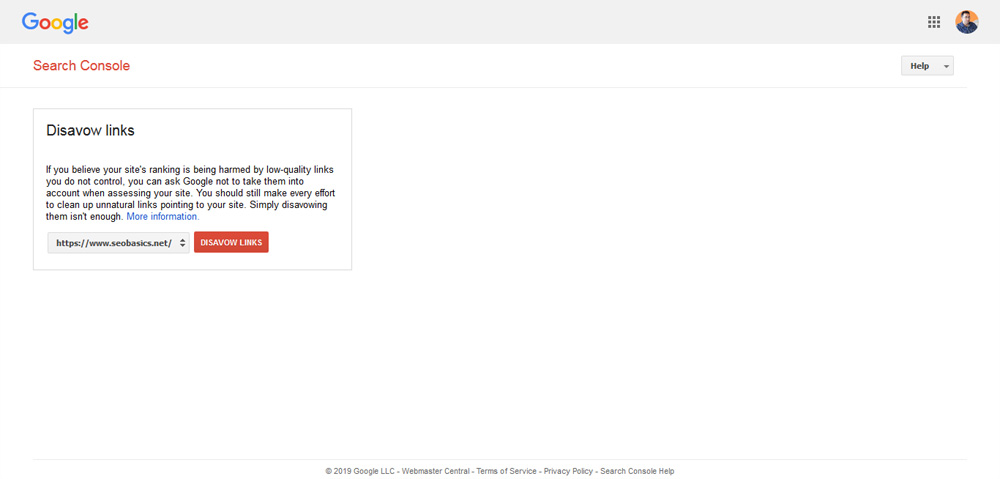Click the Google logo

tap(55, 23)
